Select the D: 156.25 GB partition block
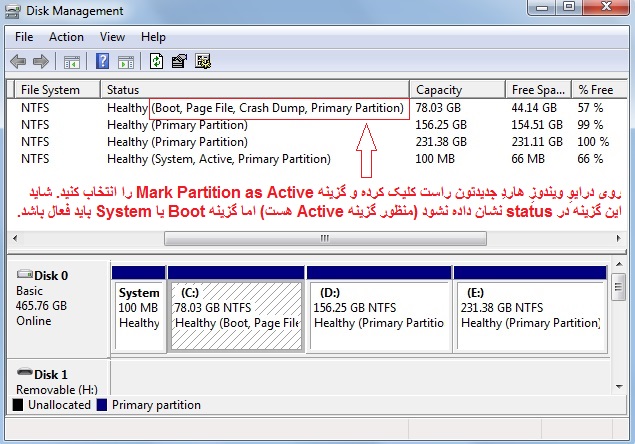Screen dimensions: 635x444 click(378, 314)
